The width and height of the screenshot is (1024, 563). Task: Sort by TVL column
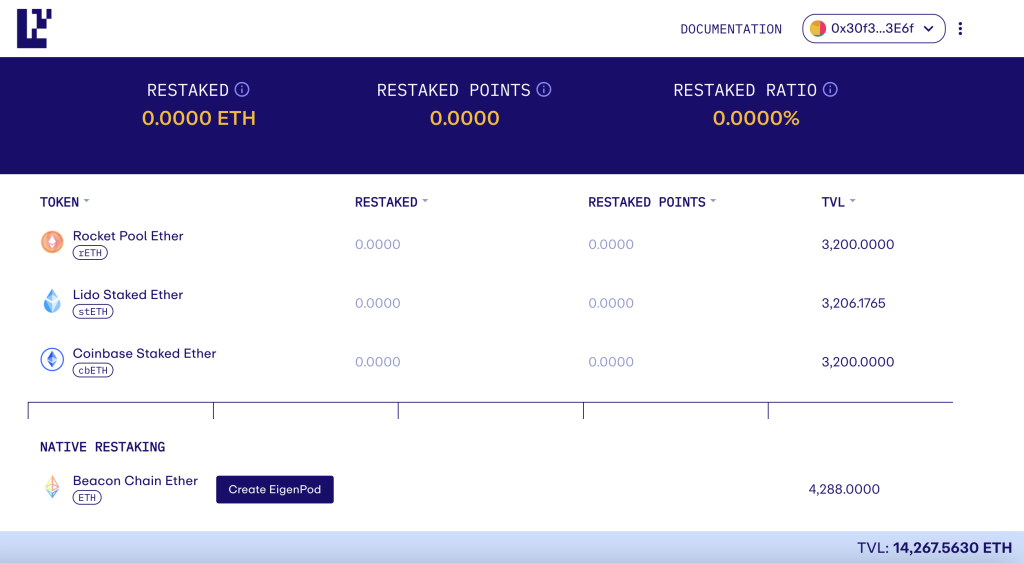[838, 202]
